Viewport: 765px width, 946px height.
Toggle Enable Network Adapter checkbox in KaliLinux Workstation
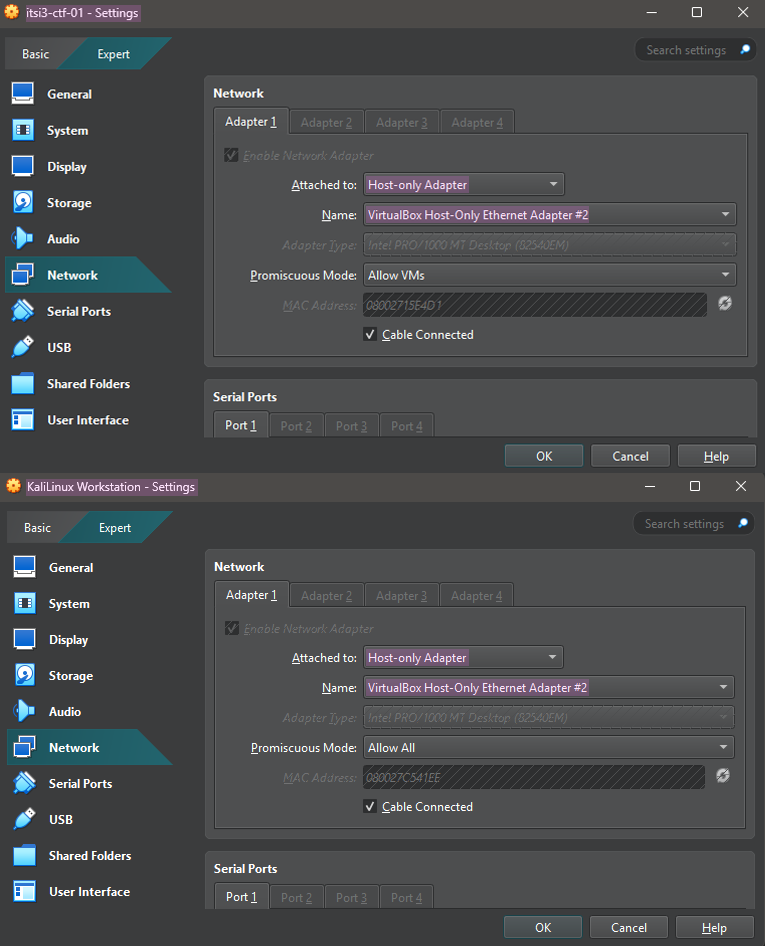[x=232, y=628]
